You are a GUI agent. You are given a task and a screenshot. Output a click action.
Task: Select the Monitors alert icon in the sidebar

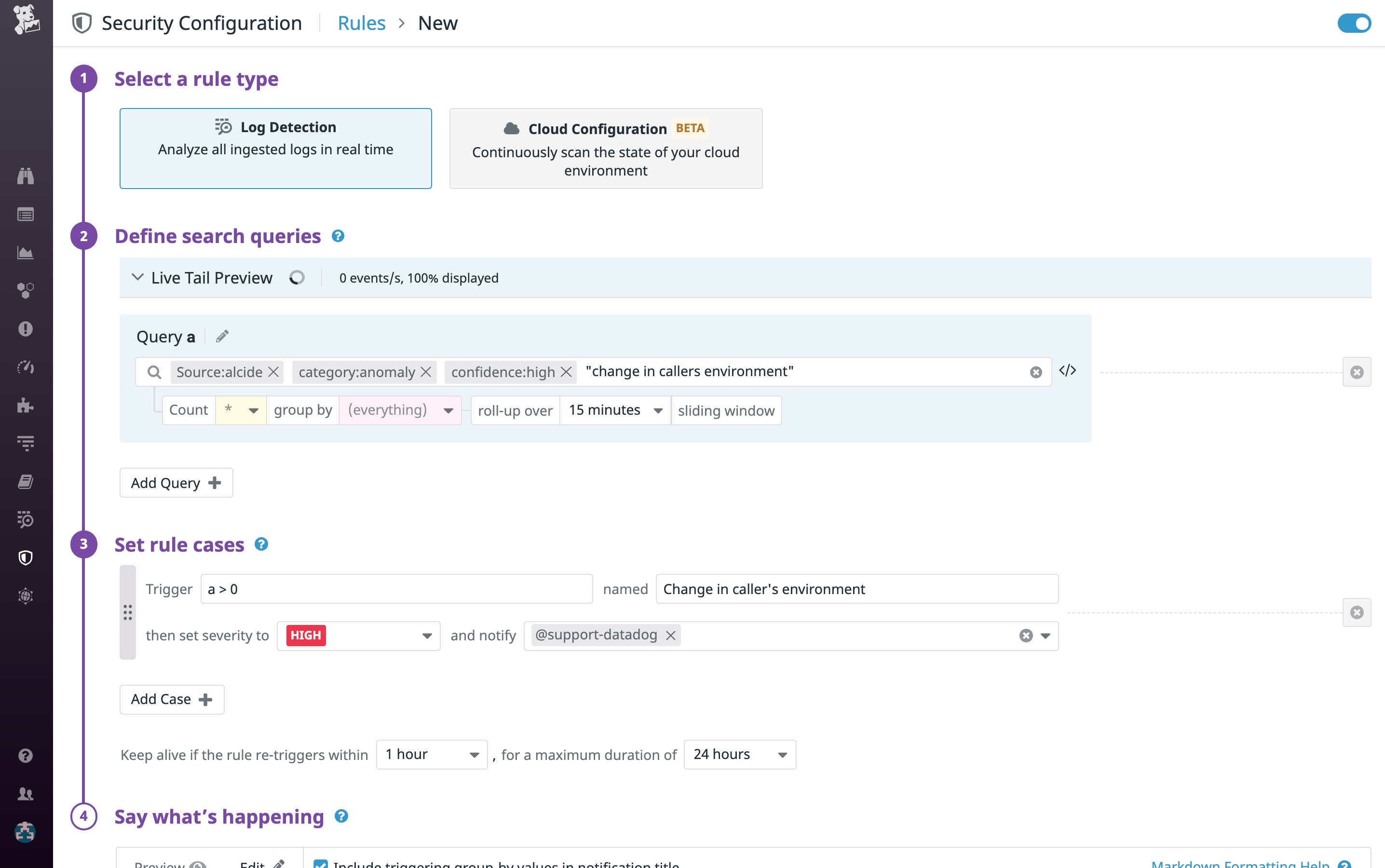[x=25, y=328]
